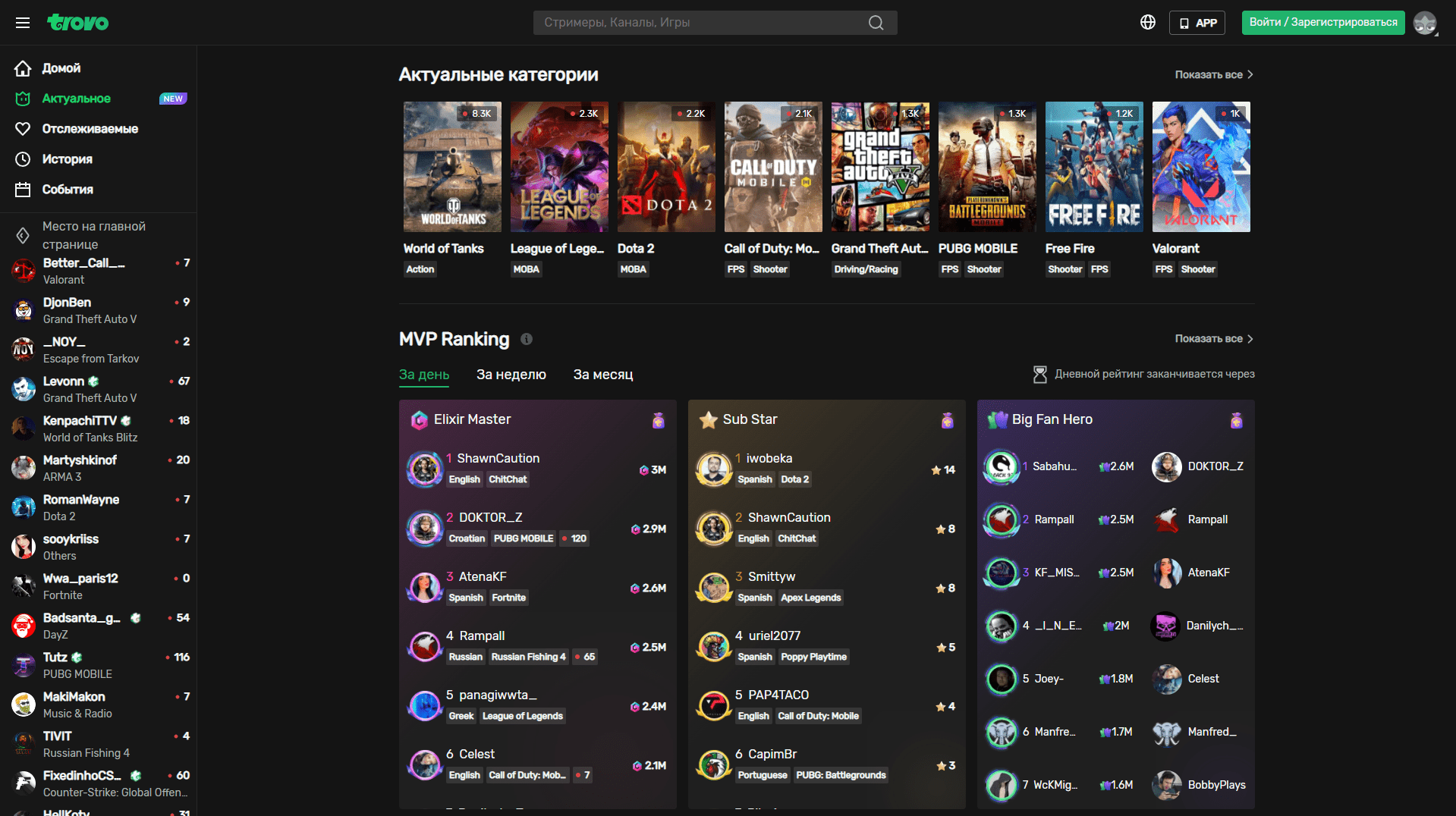
Task: Click the user avatar icon
Action: (x=1424, y=23)
